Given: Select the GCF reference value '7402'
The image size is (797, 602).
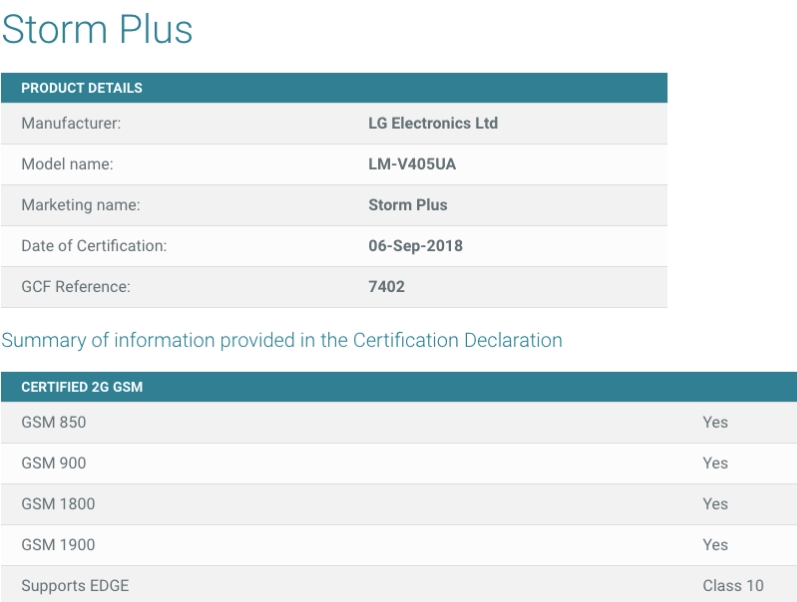Looking at the screenshot, I should 386,286.
